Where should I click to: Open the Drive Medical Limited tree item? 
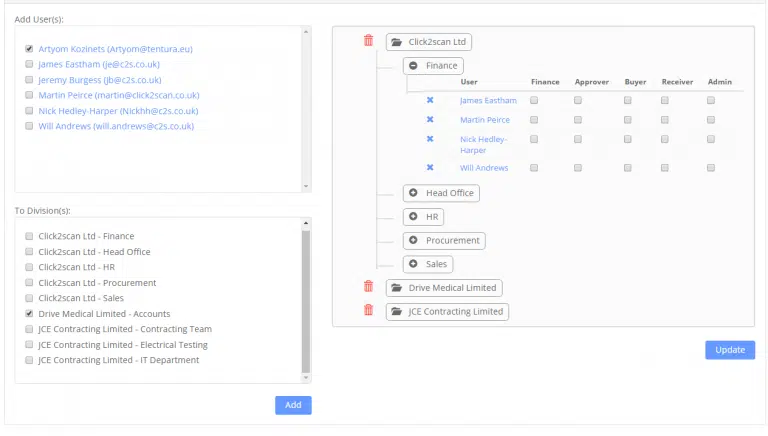(444, 288)
